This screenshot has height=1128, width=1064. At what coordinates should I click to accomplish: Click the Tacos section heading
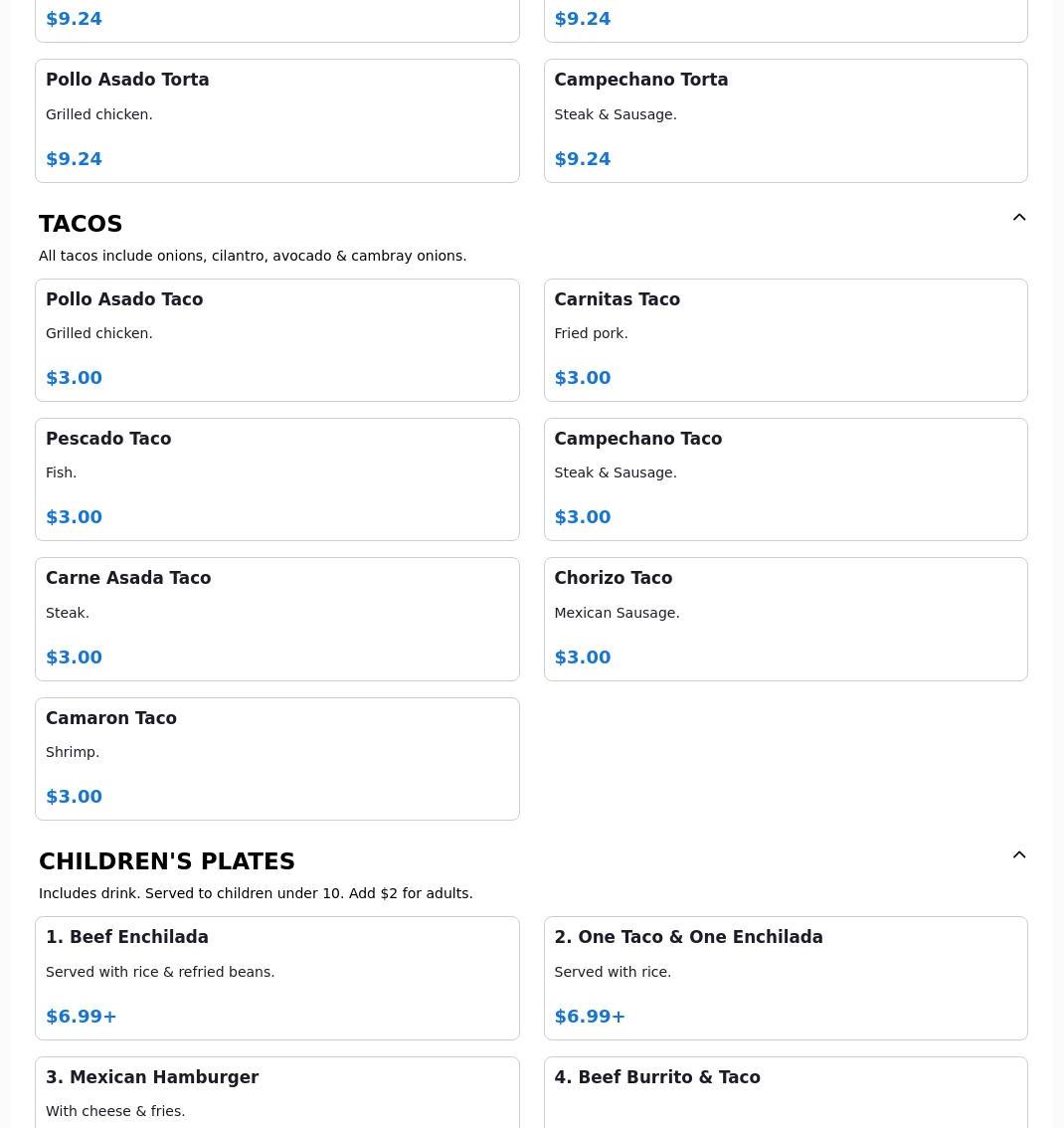(81, 224)
